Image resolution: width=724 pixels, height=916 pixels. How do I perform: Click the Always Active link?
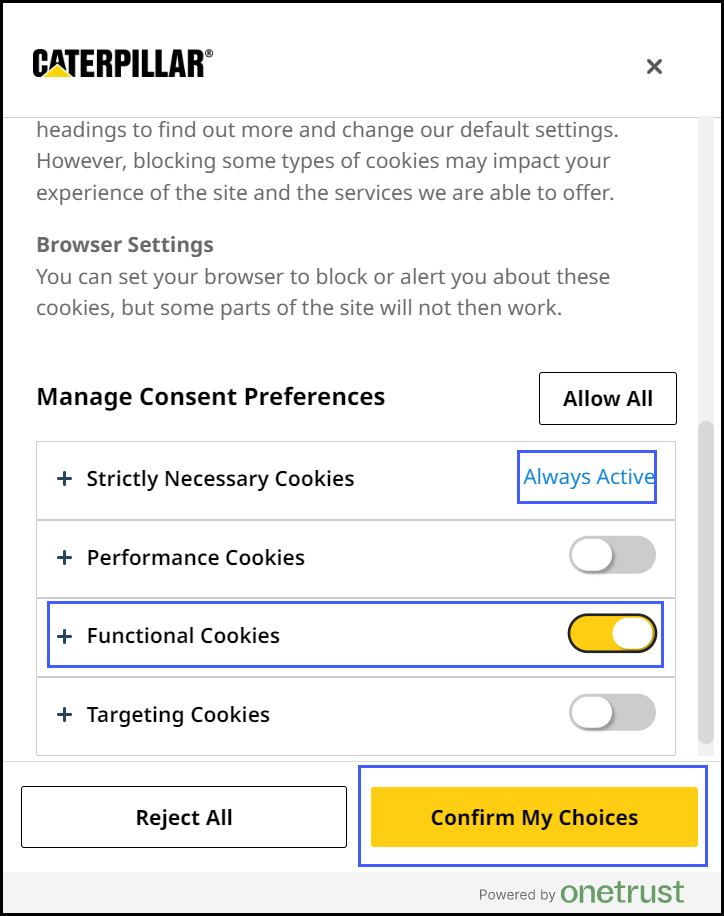[x=587, y=477]
